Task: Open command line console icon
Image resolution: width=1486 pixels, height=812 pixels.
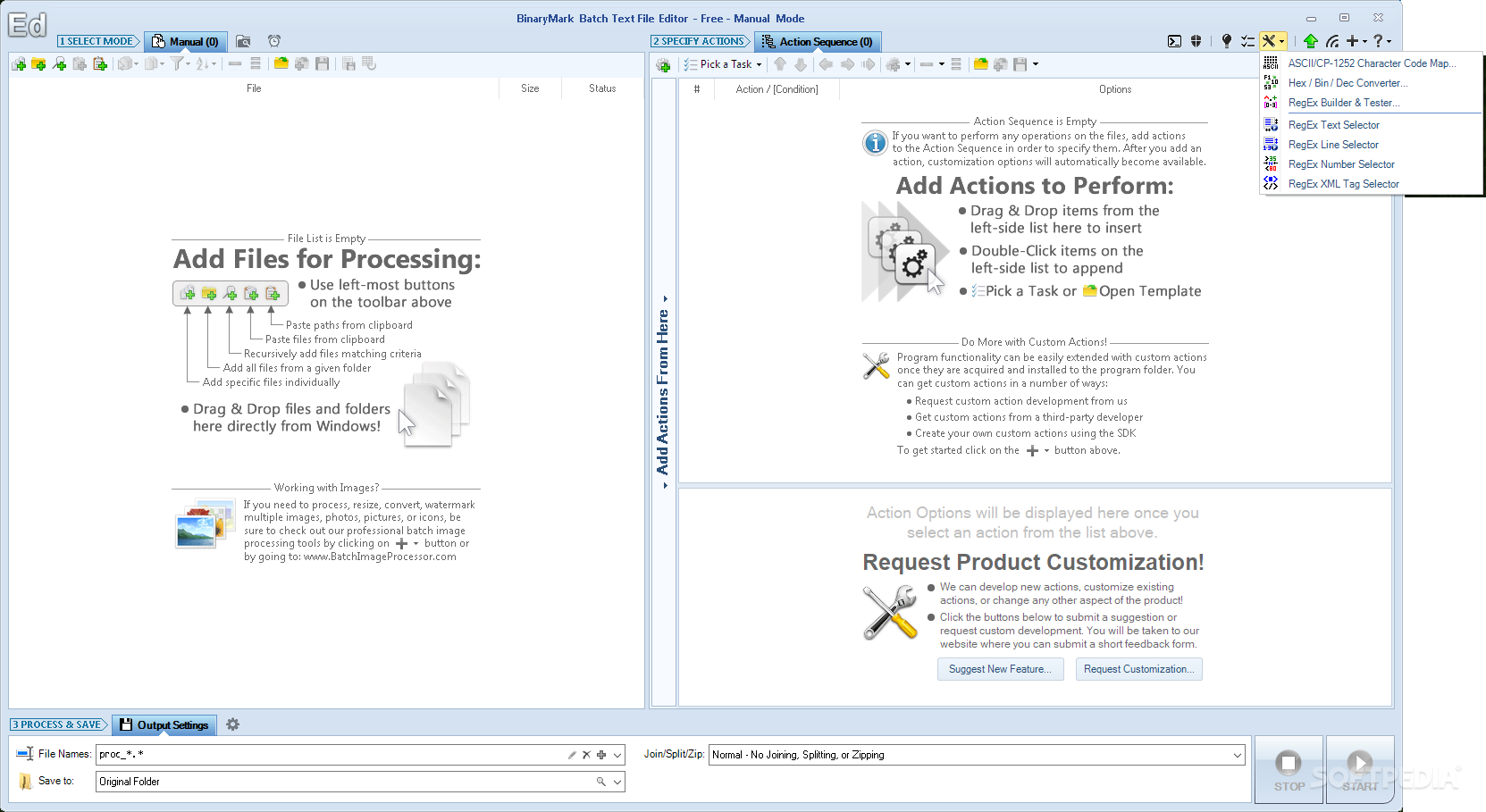Action: tap(1174, 41)
